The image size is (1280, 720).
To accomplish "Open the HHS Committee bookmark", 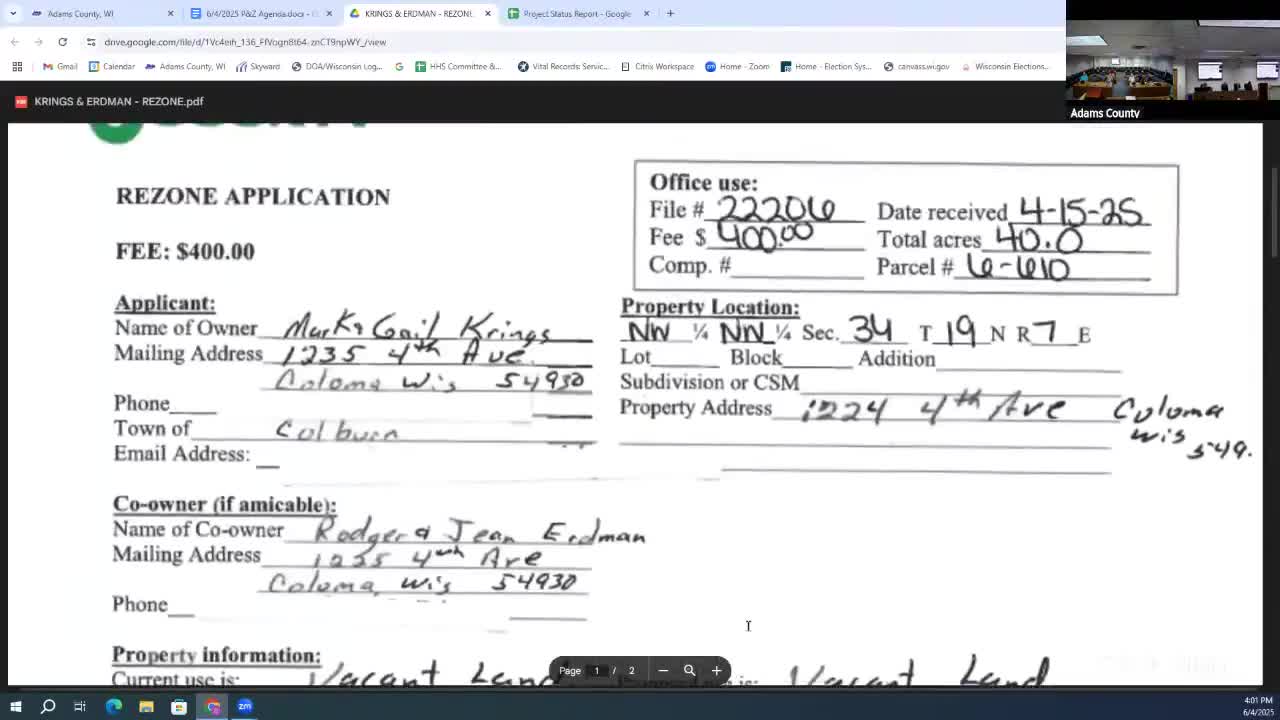I will click(x=459, y=66).
